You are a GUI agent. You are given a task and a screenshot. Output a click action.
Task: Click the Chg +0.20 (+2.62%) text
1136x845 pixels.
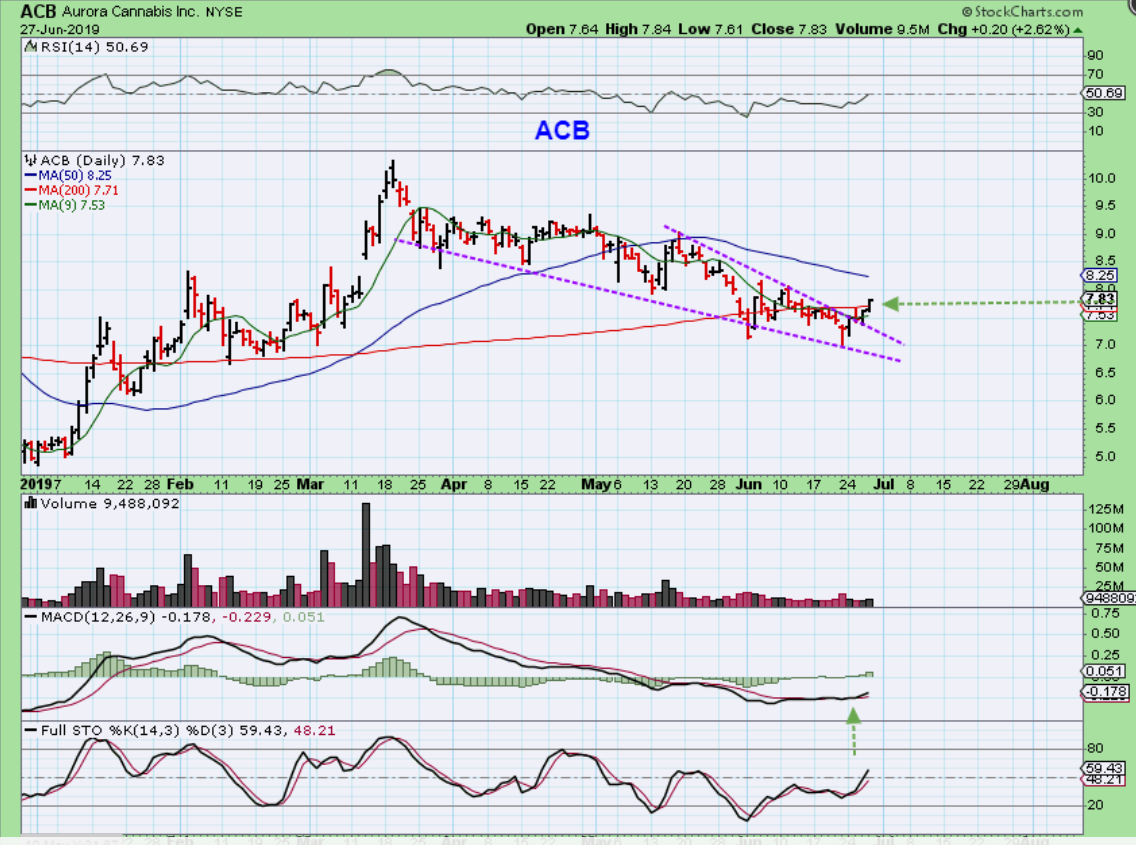pyautogui.click(x=1003, y=29)
